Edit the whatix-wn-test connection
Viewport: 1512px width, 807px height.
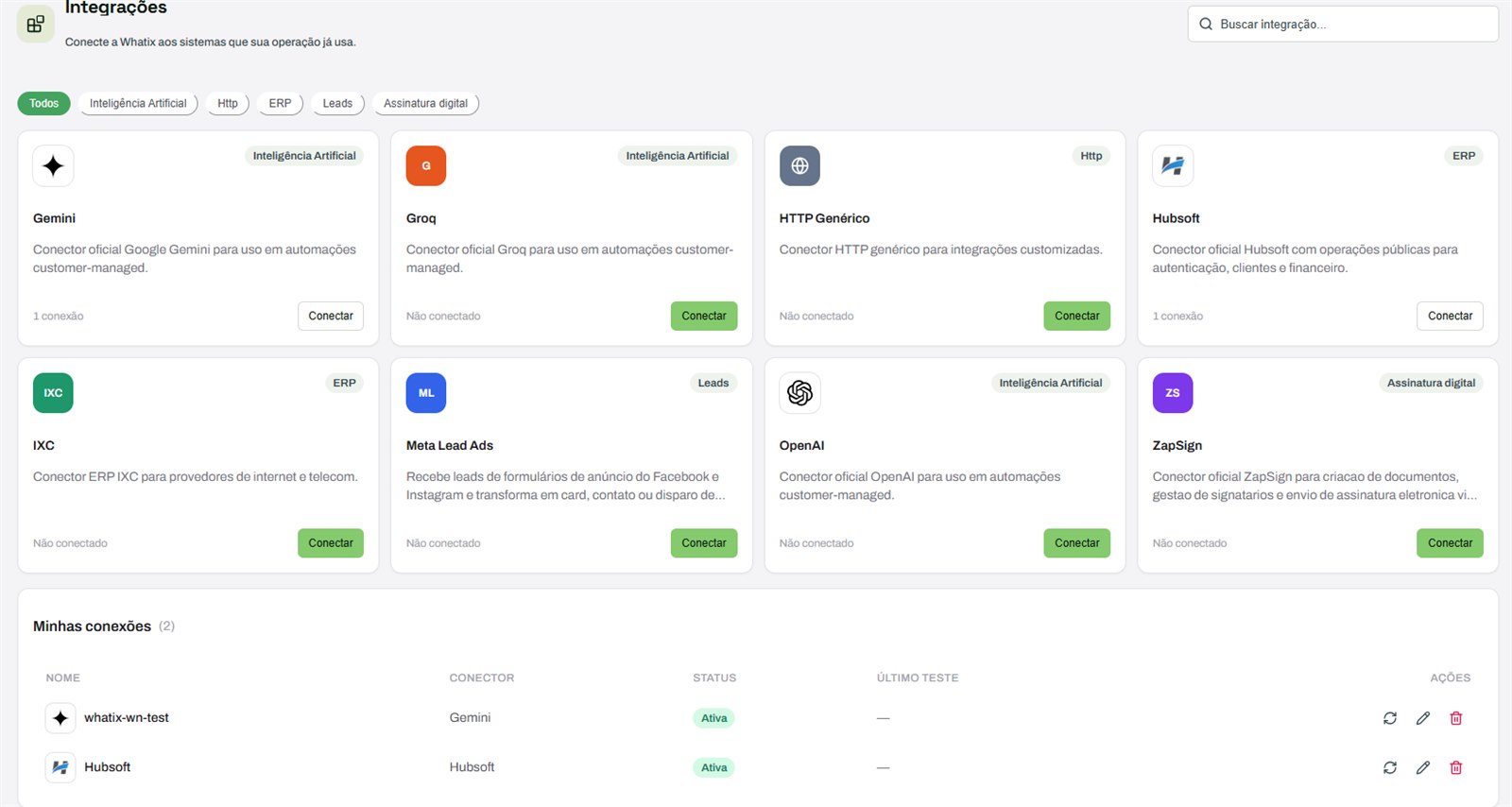click(1423, 718)
